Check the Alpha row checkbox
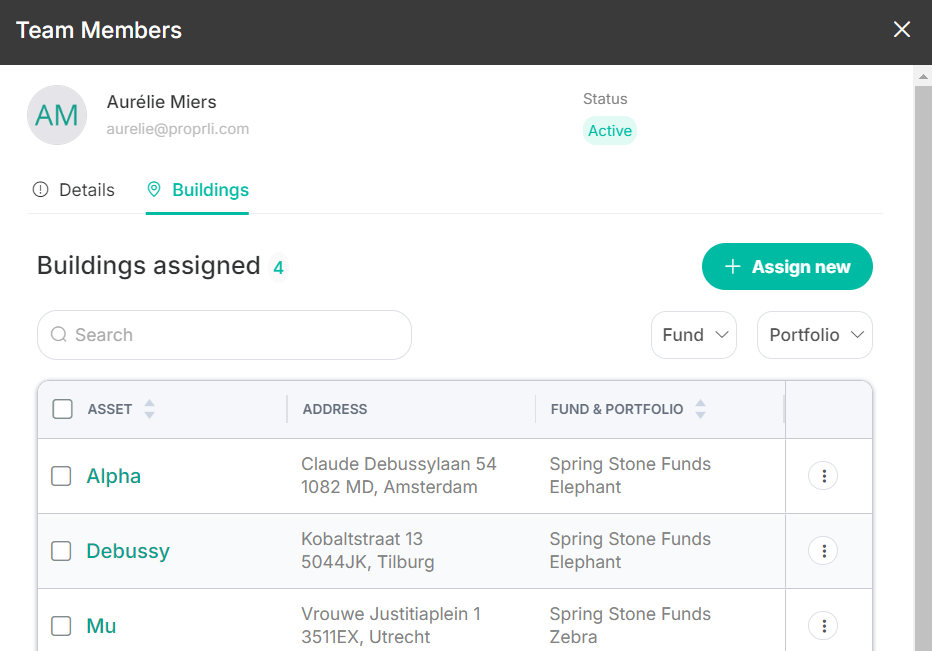This screenshot has width=932, height=651. click(61, 476)
